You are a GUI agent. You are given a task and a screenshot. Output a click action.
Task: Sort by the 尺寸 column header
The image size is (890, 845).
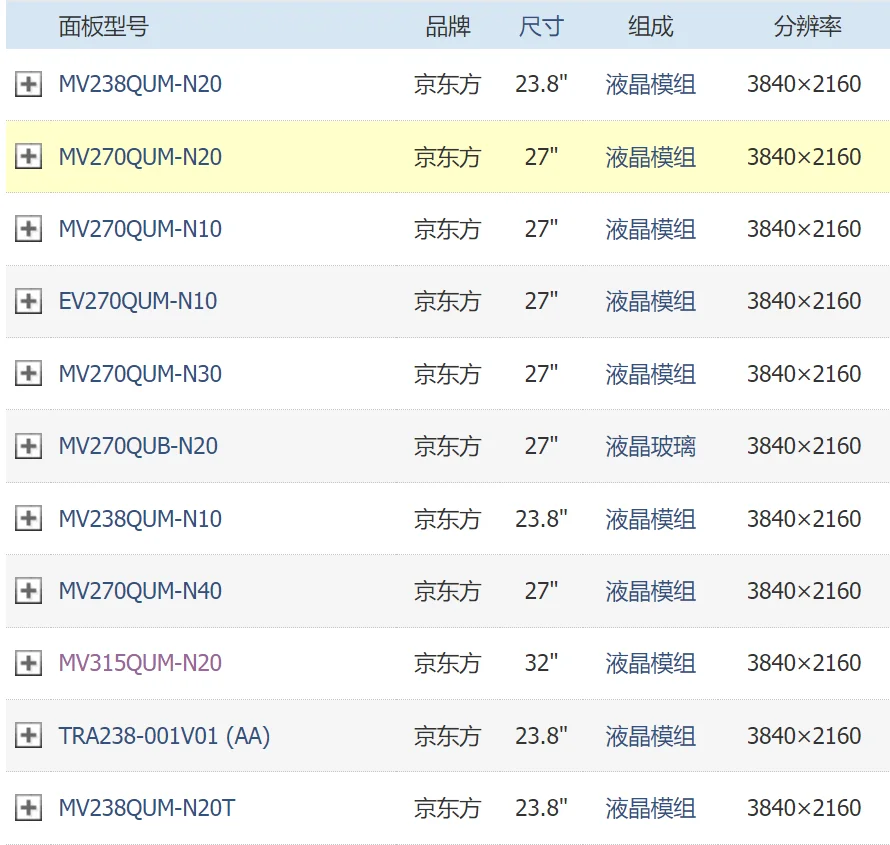[x=541, y=27]
